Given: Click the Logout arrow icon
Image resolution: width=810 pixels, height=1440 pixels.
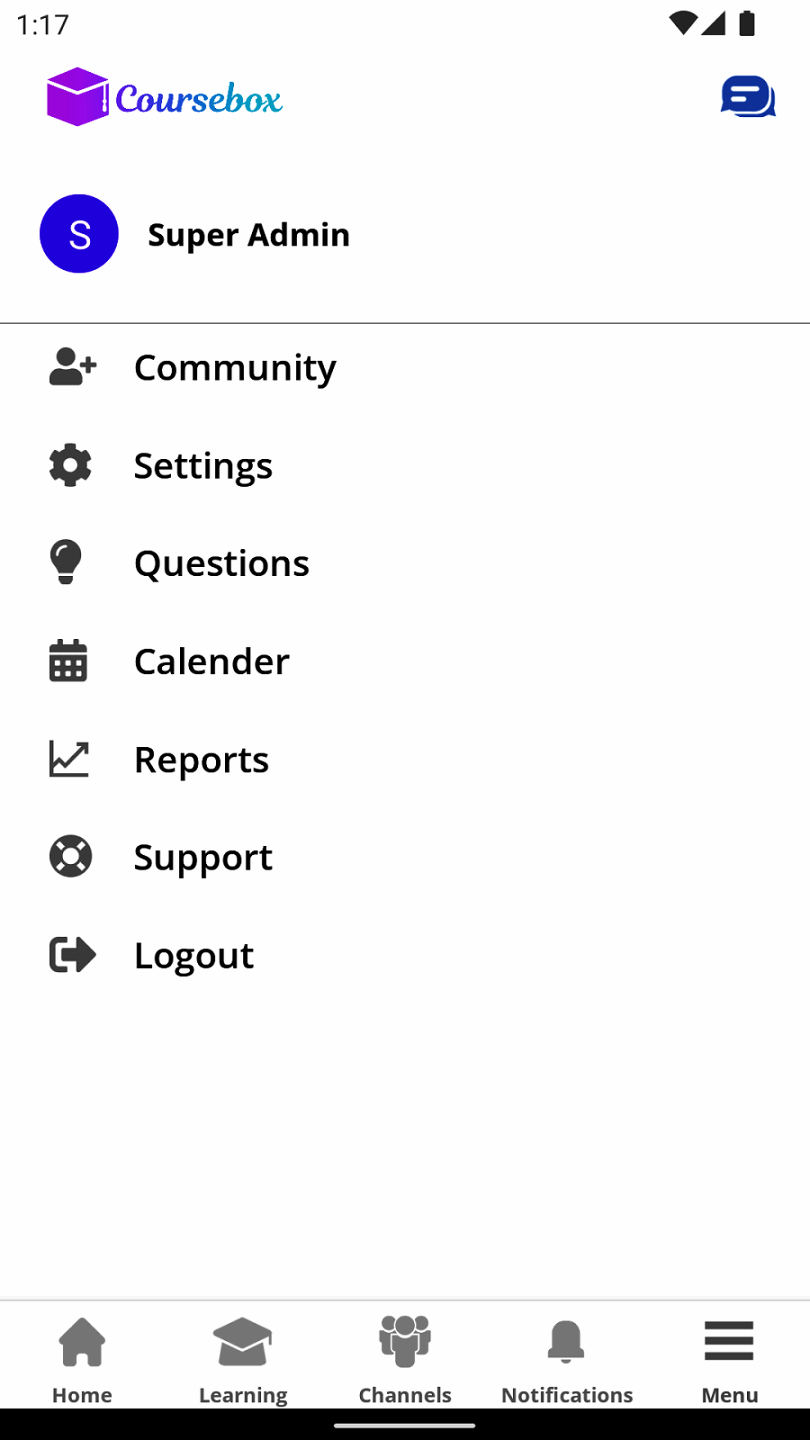Looking at the screenshot, I should point(72,955).
